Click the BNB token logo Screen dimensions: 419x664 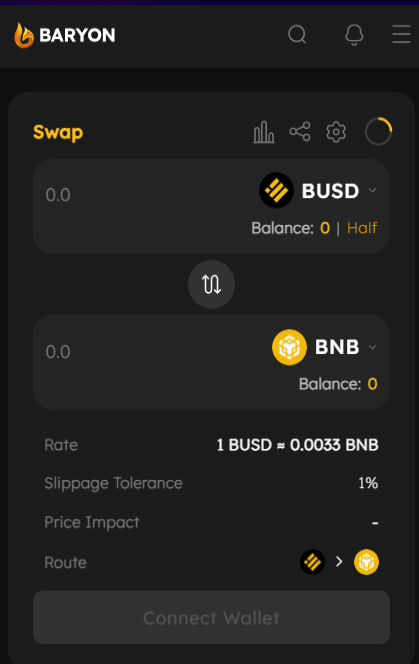coord(289,347)
